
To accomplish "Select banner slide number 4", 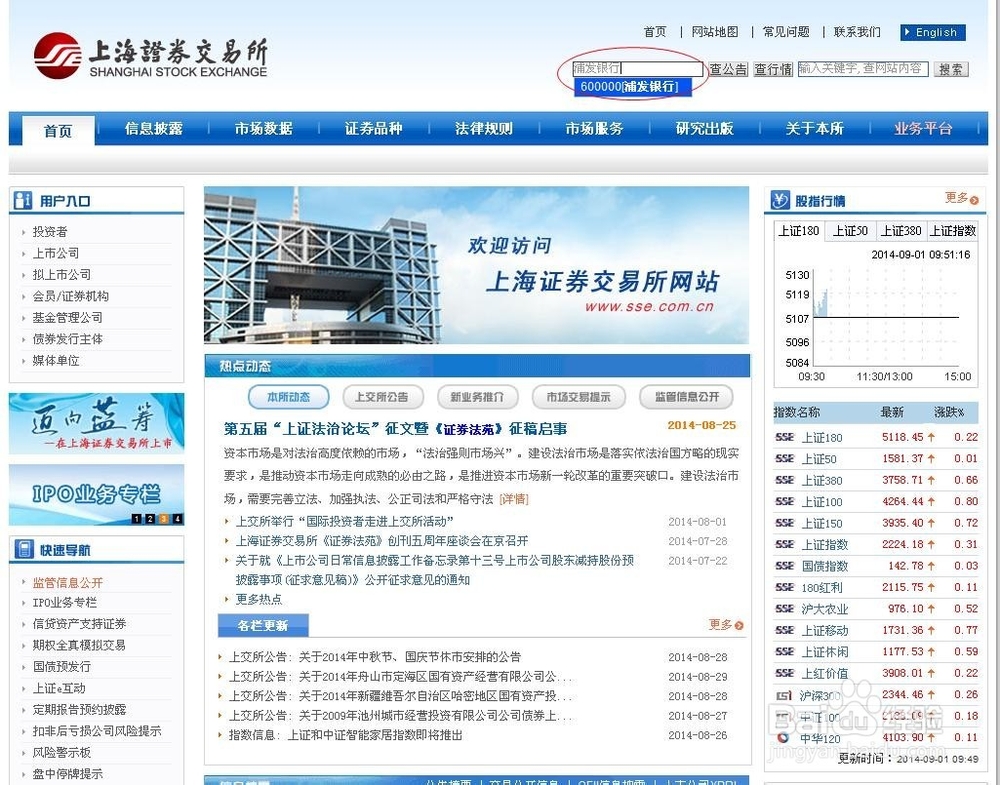I will pos(177,519).
